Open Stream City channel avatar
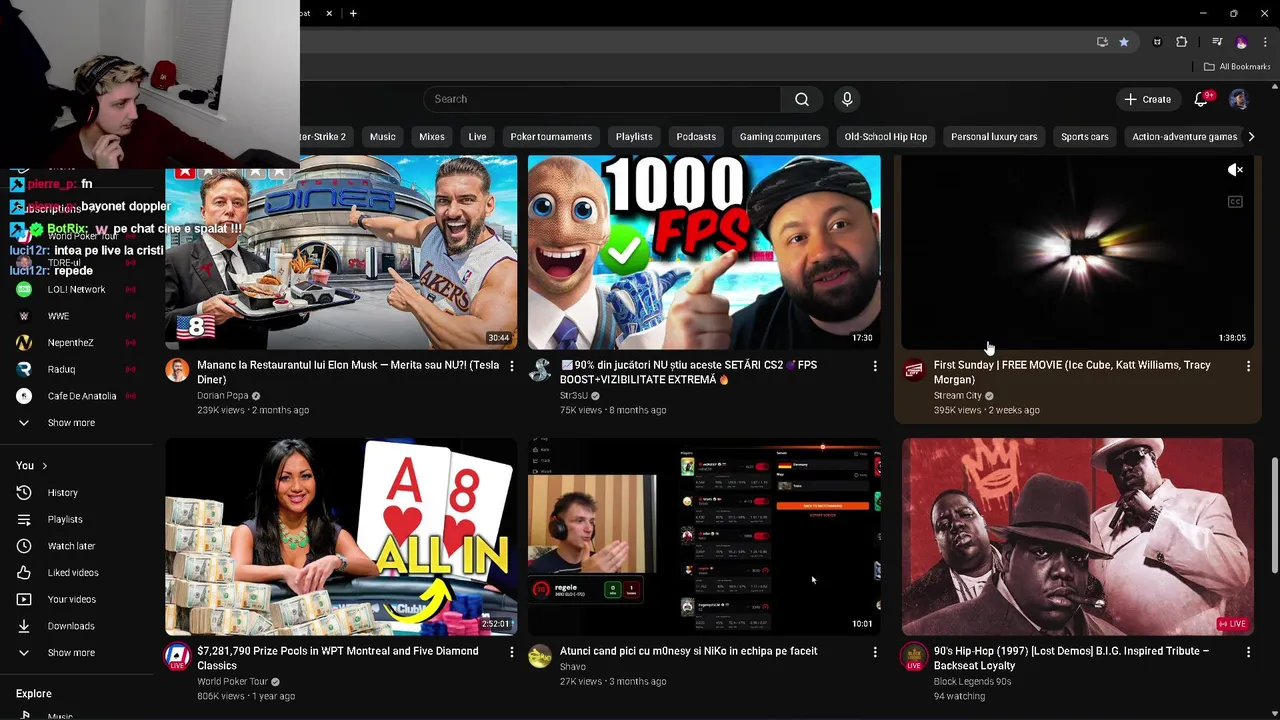 tap(914, 371)
